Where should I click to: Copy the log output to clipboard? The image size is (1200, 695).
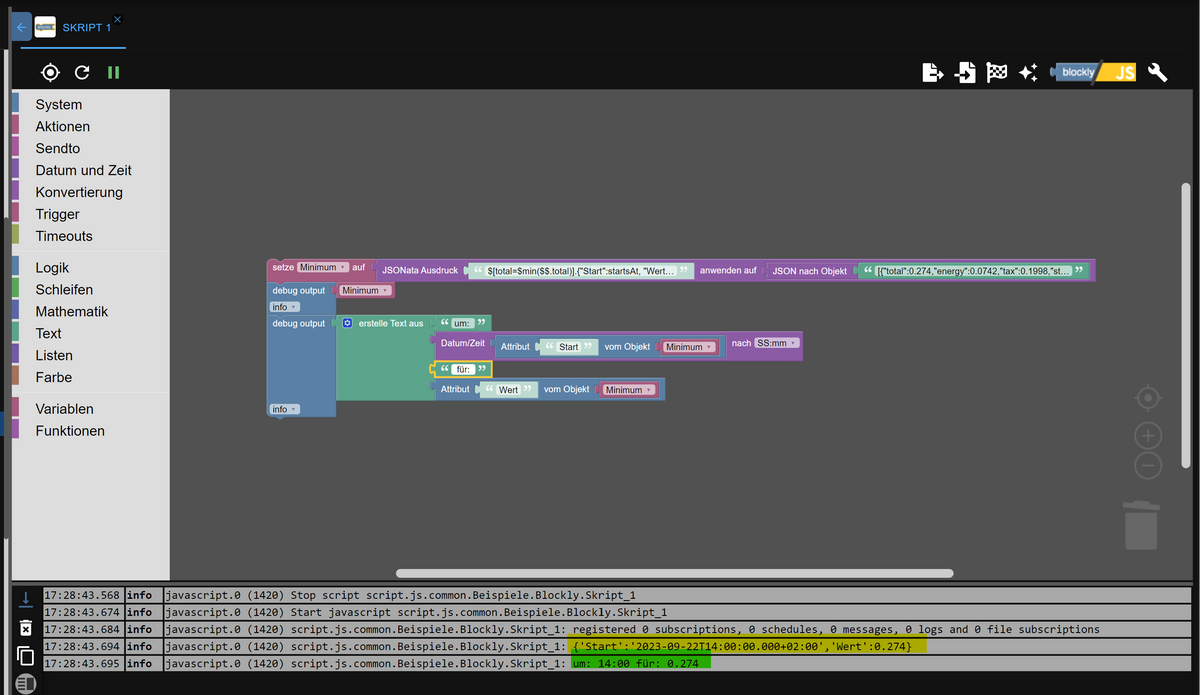coord(26,656)
